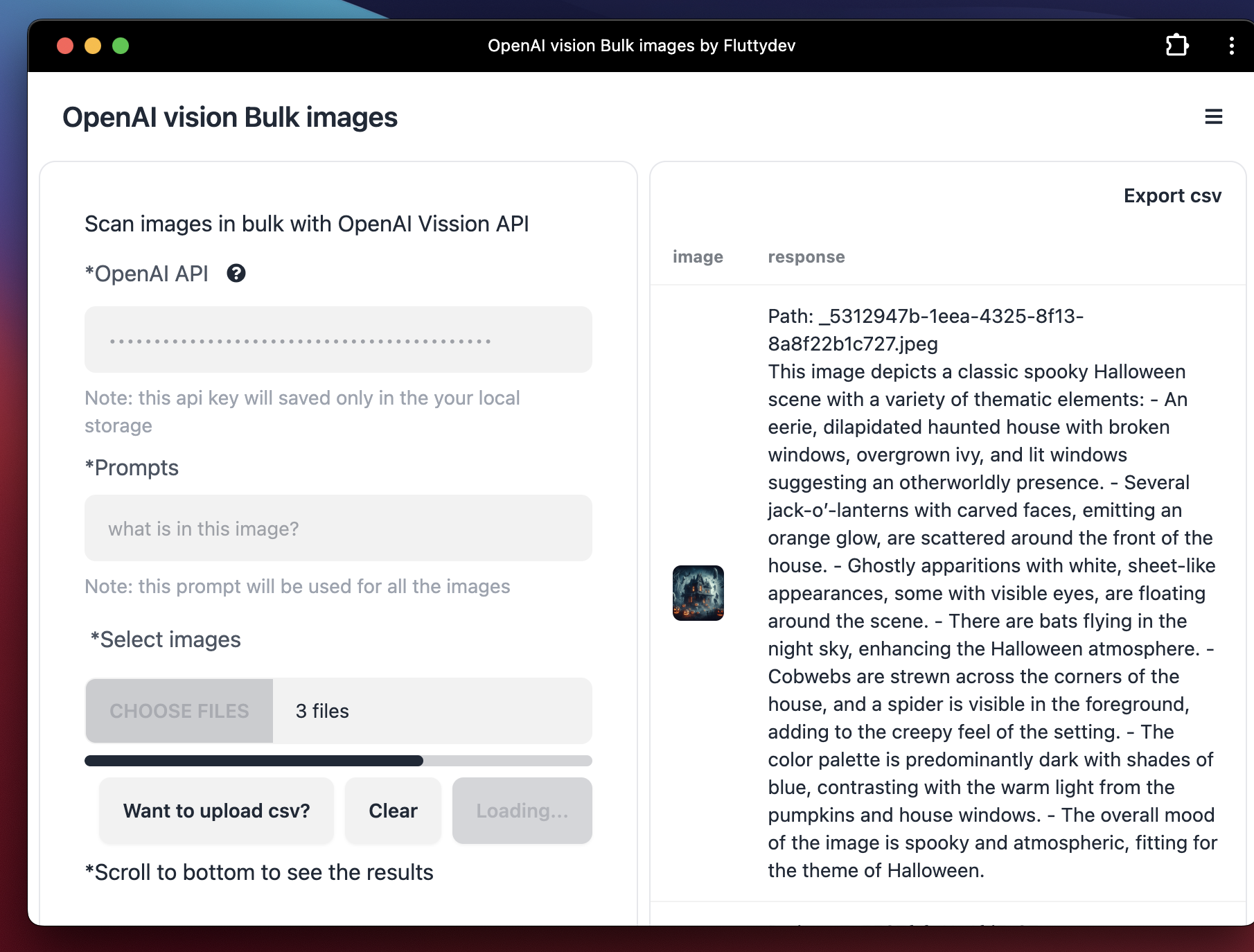This screenshot has width=1254, height=952.
Task: Click the 'Scan images in bulk' heading
Action: [x=307, y=224]
